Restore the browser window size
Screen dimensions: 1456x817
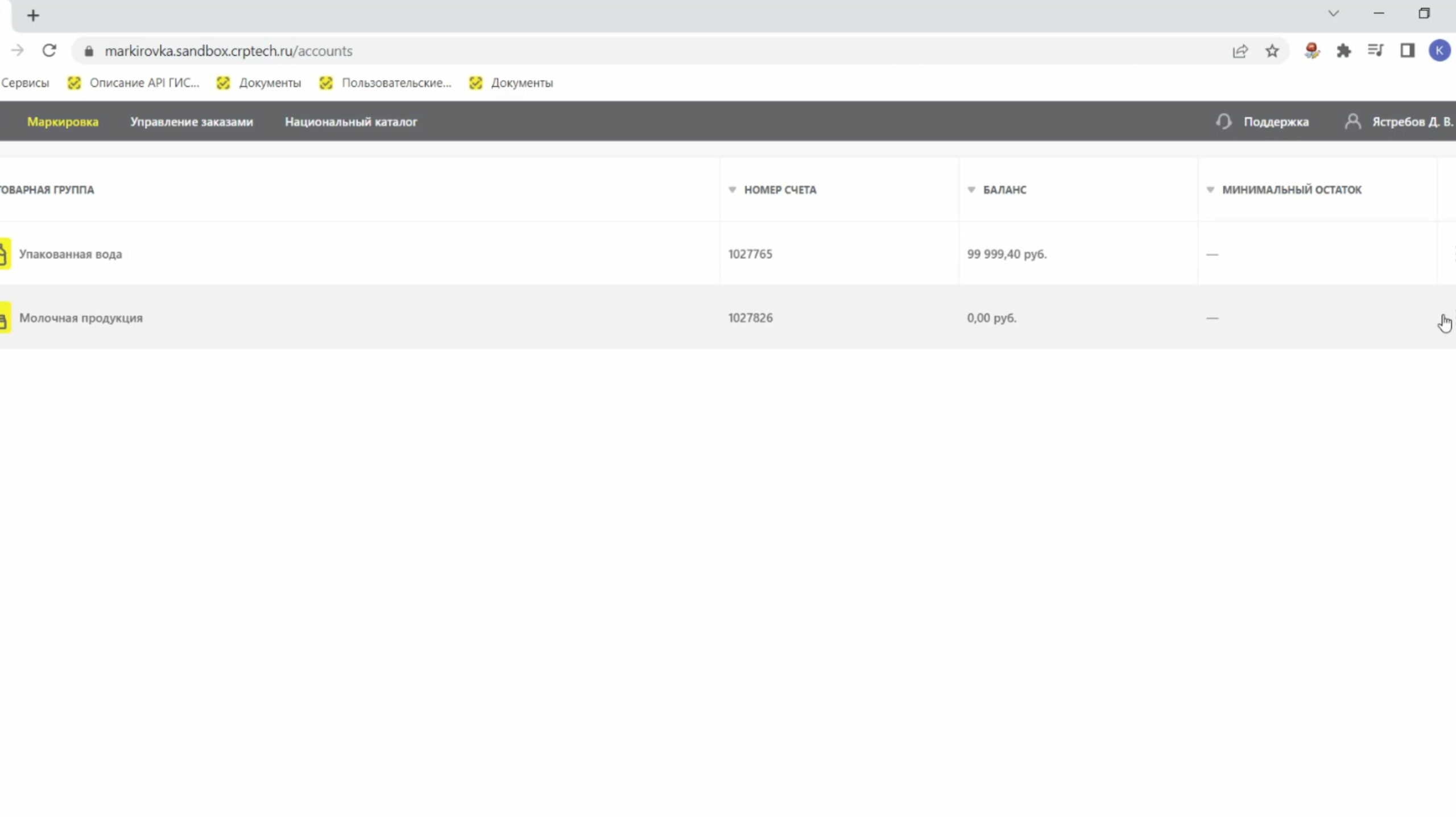[1424, 13]
